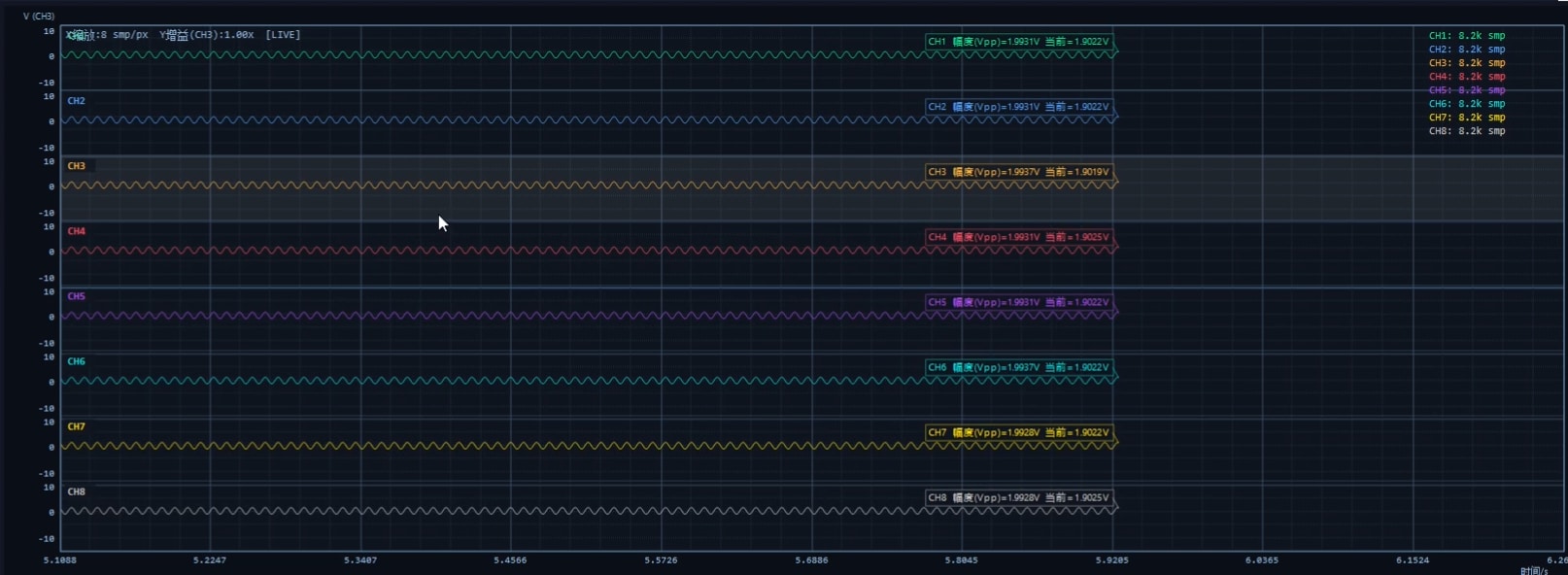Pick the CH5 channel lane label
The height and width of the screenshot is (575, 1568).
tap(76, 296)
